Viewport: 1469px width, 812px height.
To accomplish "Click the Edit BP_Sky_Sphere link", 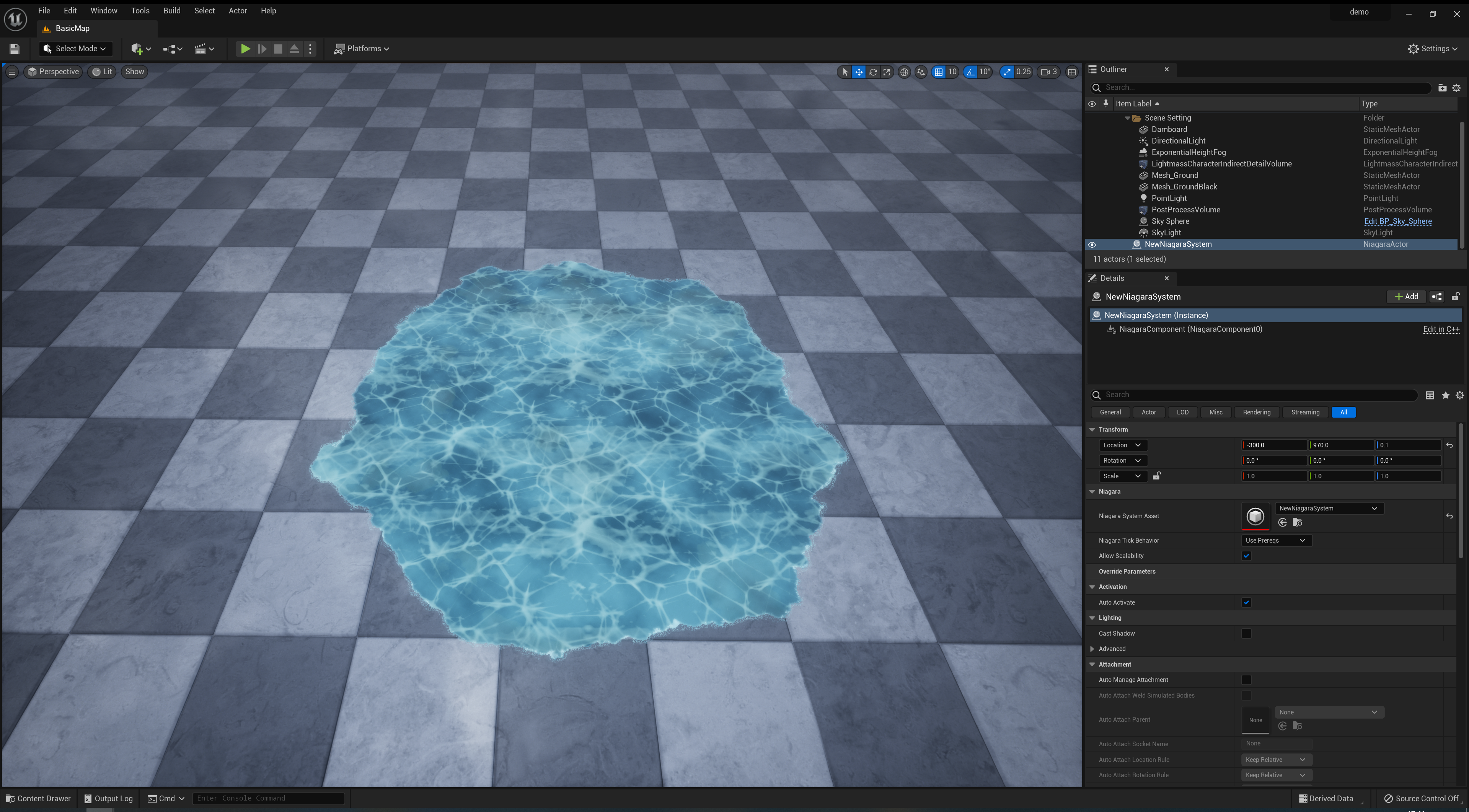I will point(1398,221).
